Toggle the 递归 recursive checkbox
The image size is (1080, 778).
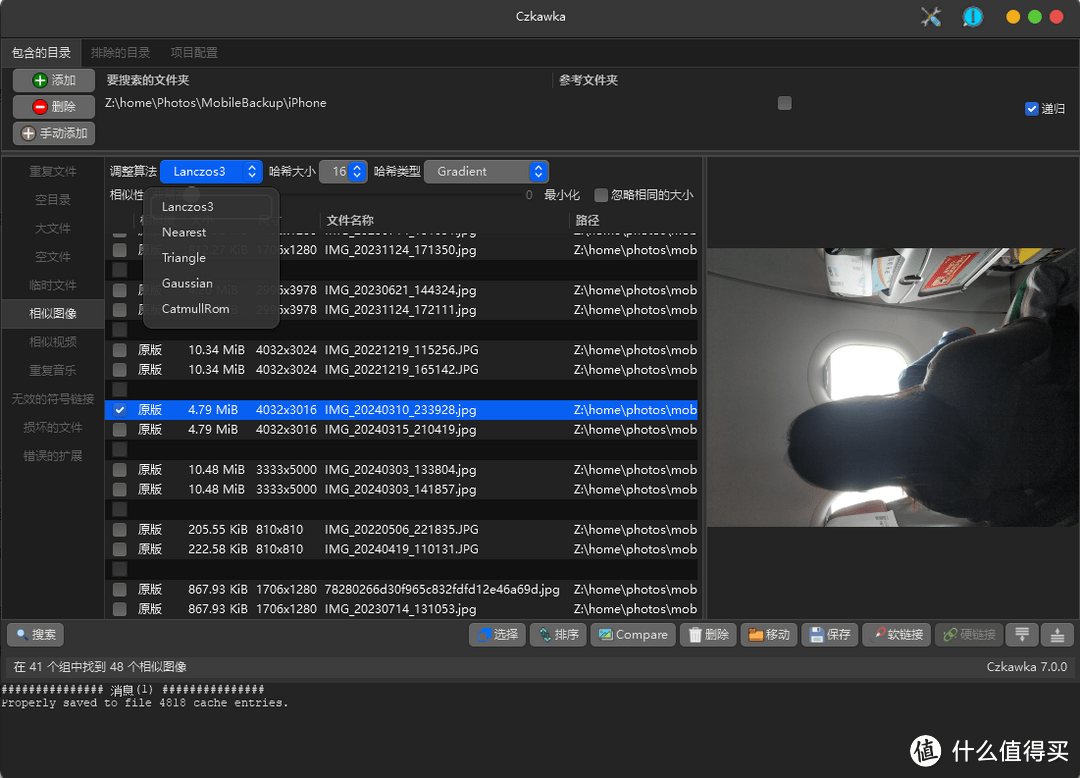(1032, 108)
